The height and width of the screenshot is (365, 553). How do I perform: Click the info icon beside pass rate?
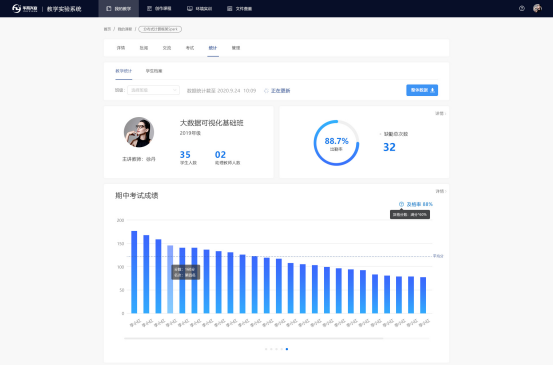[x=401, y=204]
